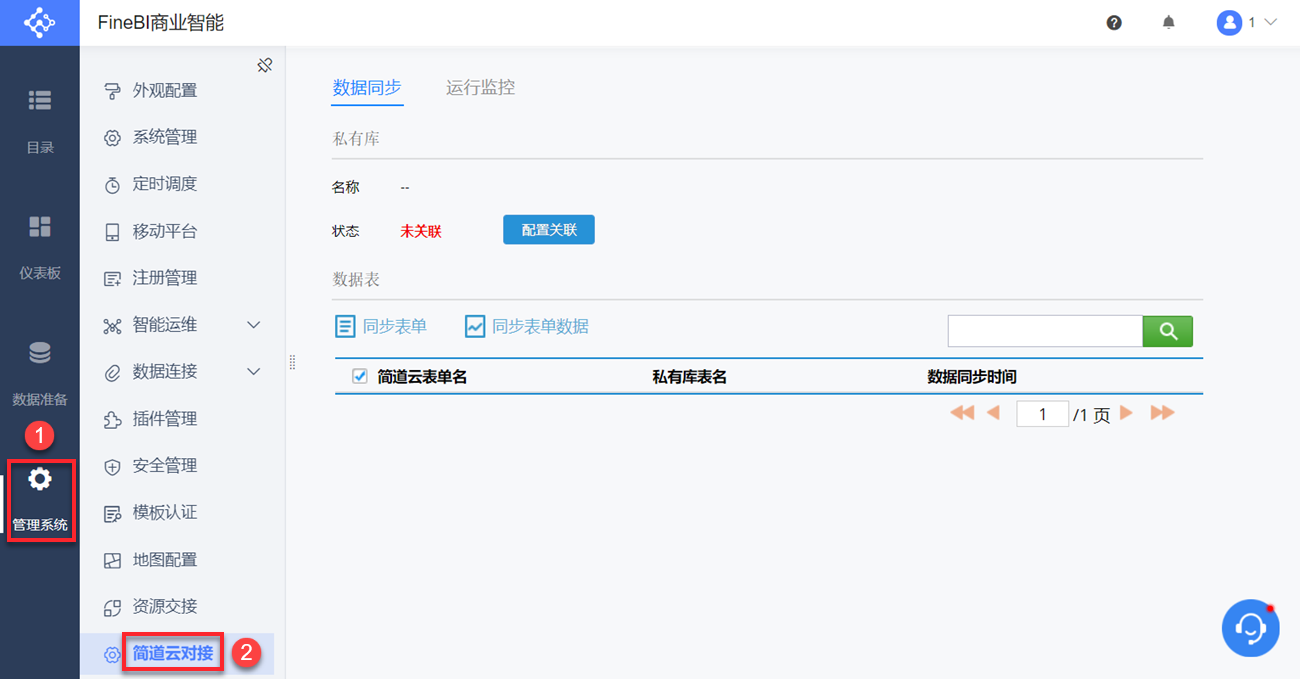The width and height of the screenshot is (1300, 679).
Task: Open the 管理系统 management section
Action: 40,499
